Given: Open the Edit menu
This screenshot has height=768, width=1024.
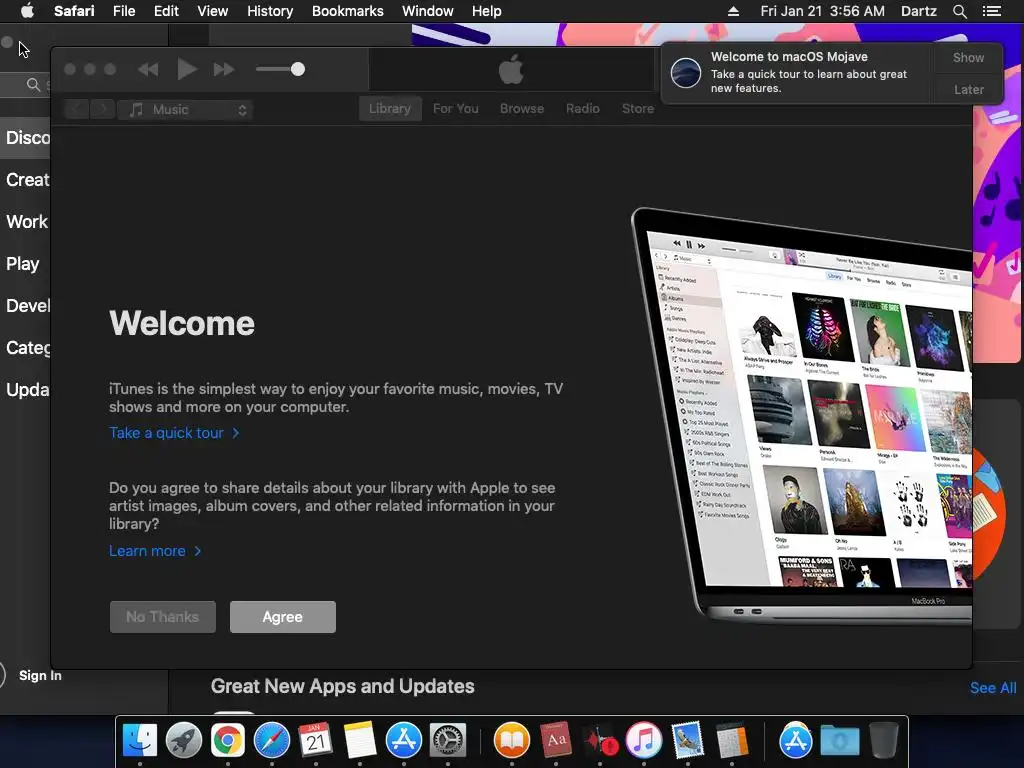Looking at the screenshot, I should (x=166, y=11).
